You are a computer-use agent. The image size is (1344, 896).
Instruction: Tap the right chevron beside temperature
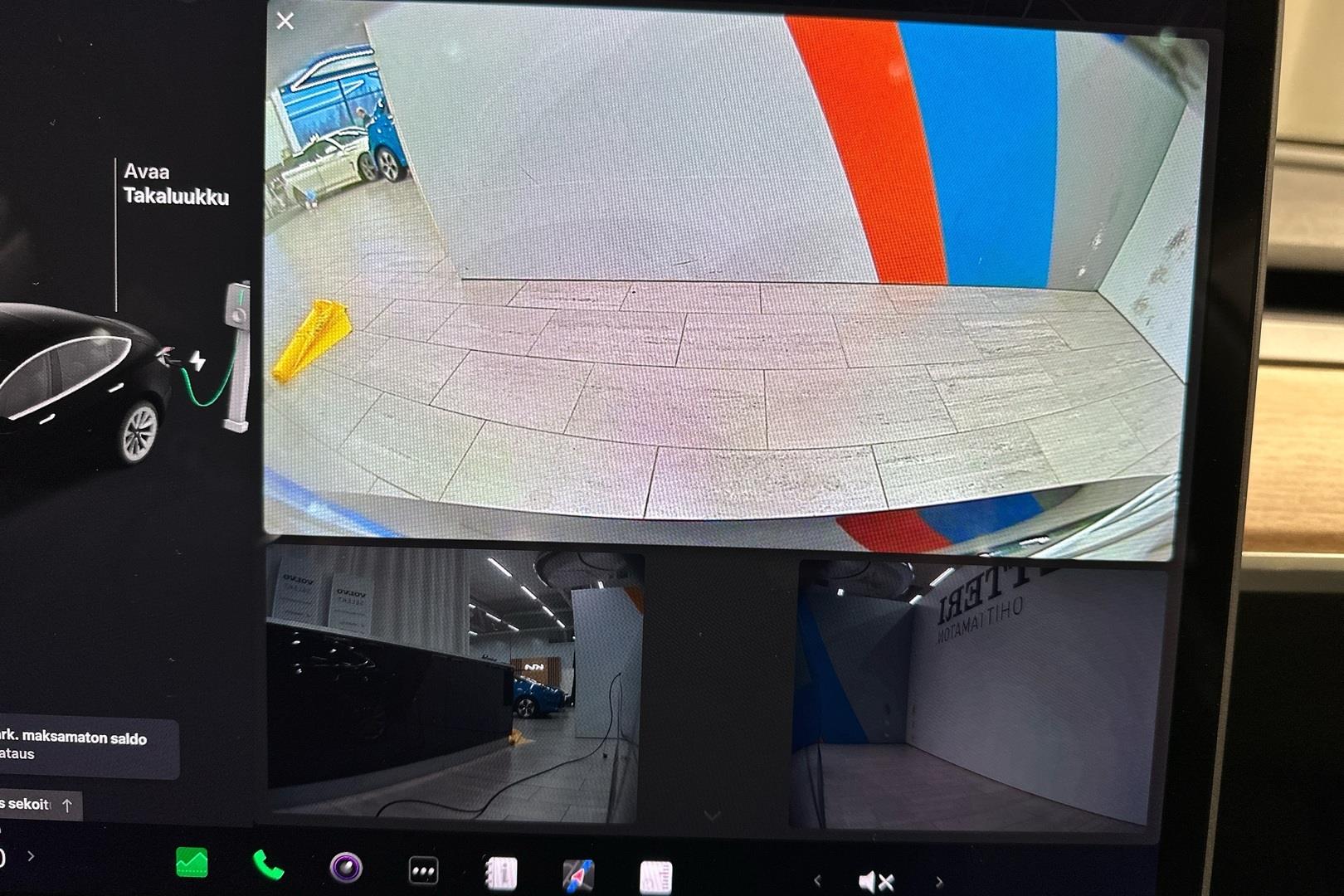click(x=31, y=855)
